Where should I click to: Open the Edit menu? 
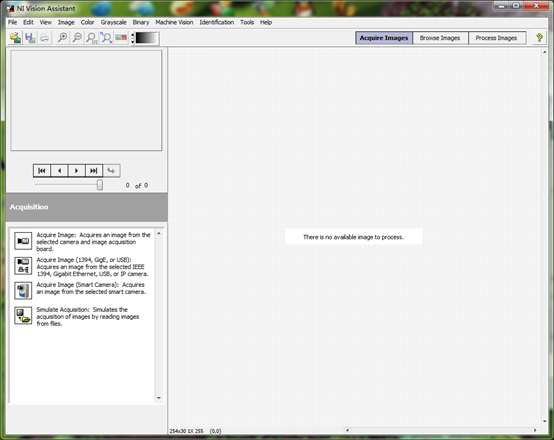tap(28, 22)
